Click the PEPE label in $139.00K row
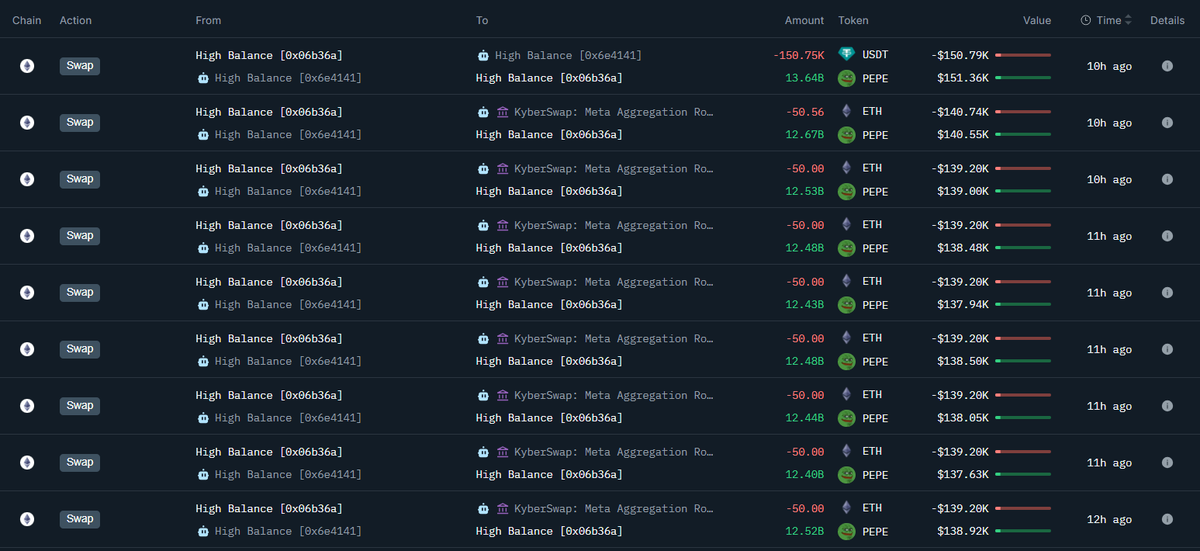Screen dimensions: 1200x551 (x=875, y=191)
